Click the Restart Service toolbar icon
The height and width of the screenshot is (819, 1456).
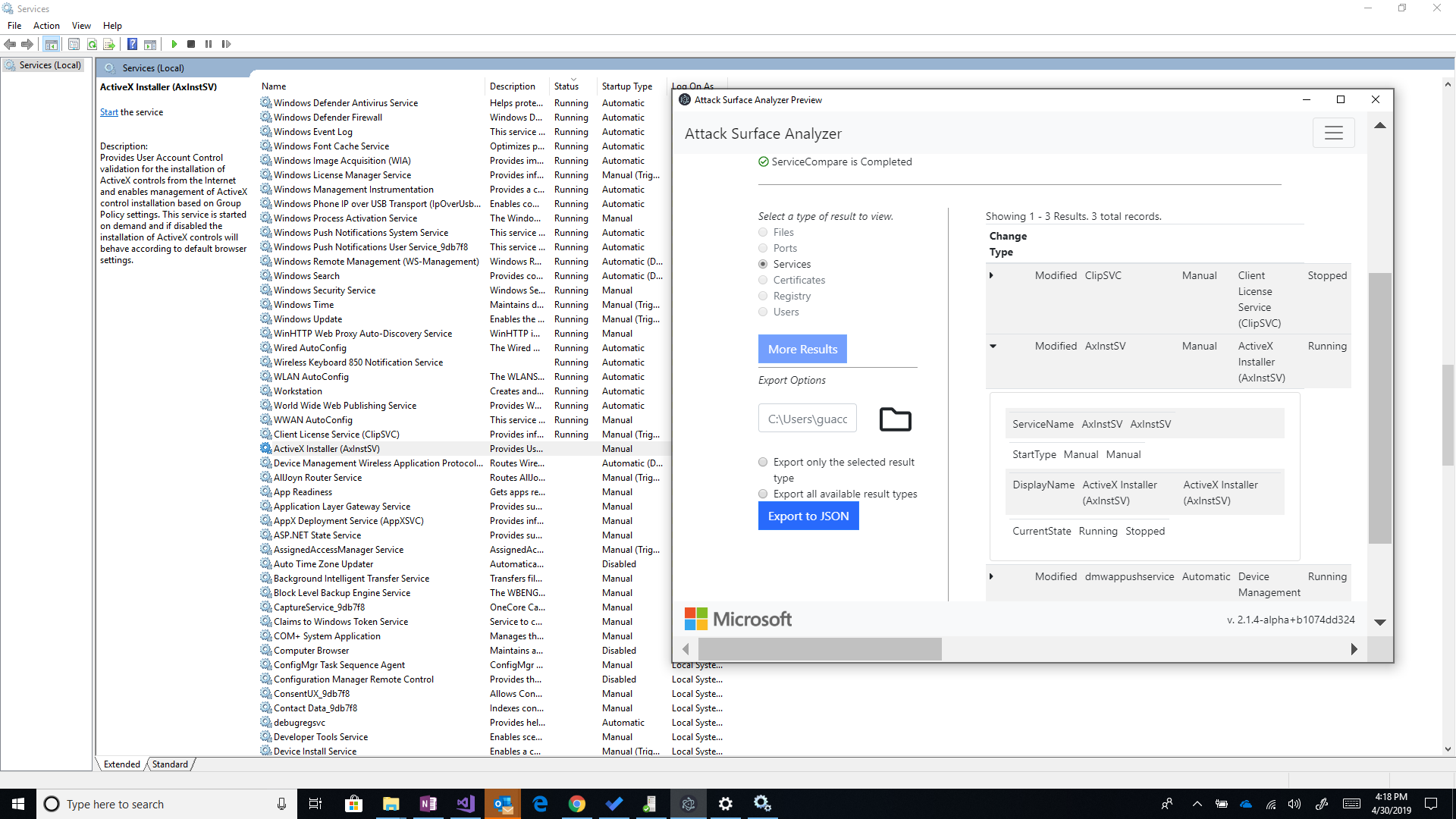coord(226,44)
